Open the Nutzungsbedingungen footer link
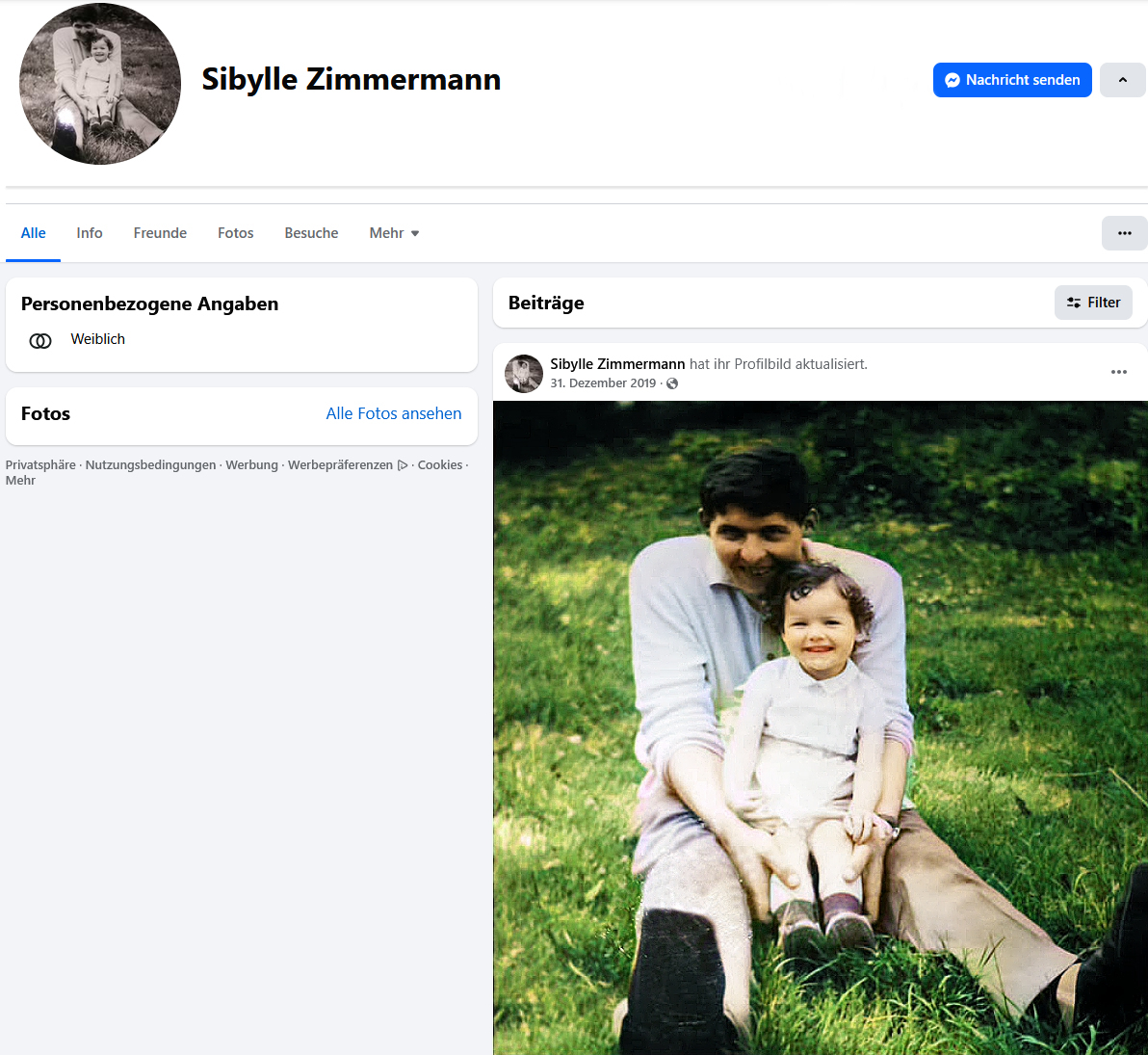Screen dimensions: 1148x1055 coord(150,464)
